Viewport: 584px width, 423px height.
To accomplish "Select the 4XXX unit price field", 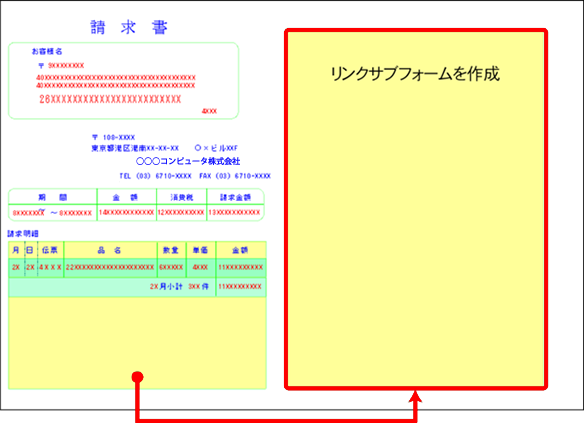I will (x=200, y=267).
